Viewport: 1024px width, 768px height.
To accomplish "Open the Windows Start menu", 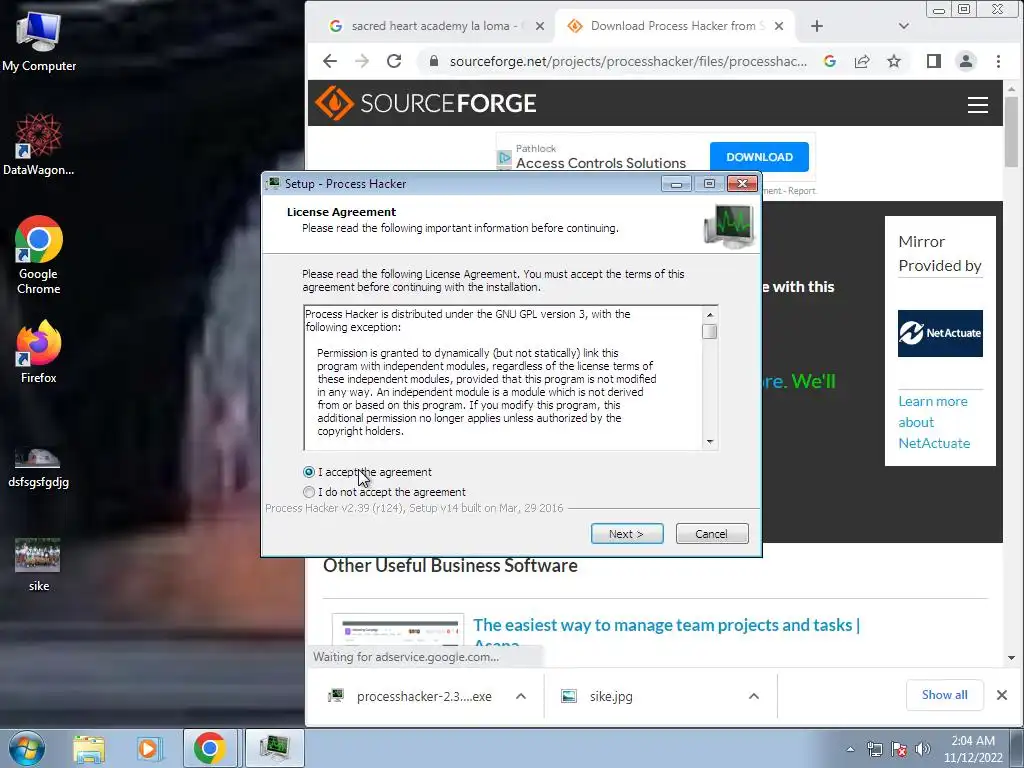I will pyautogui.click(x=27, y=748).
